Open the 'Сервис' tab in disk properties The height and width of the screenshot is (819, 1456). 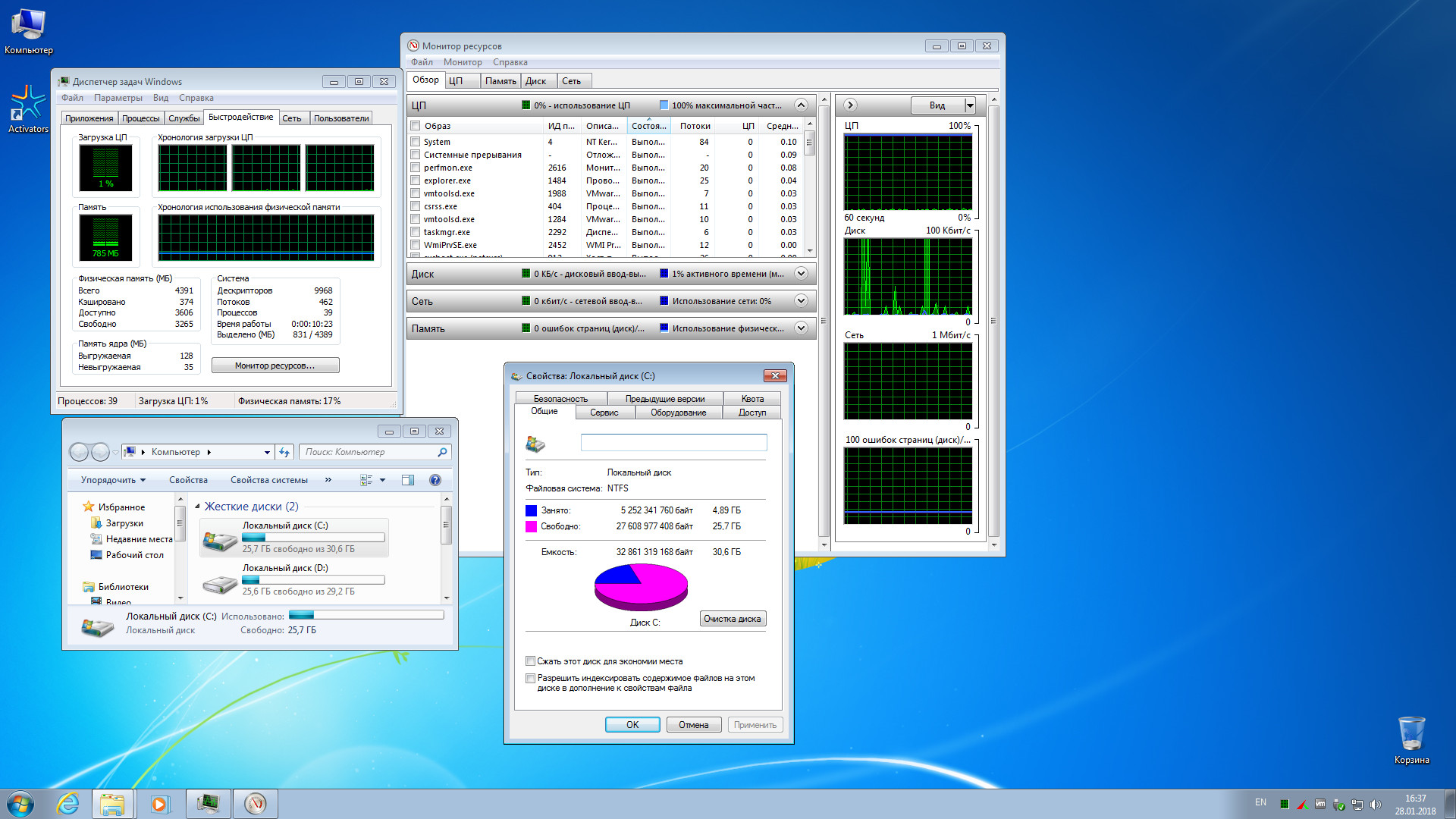[604, 413]
